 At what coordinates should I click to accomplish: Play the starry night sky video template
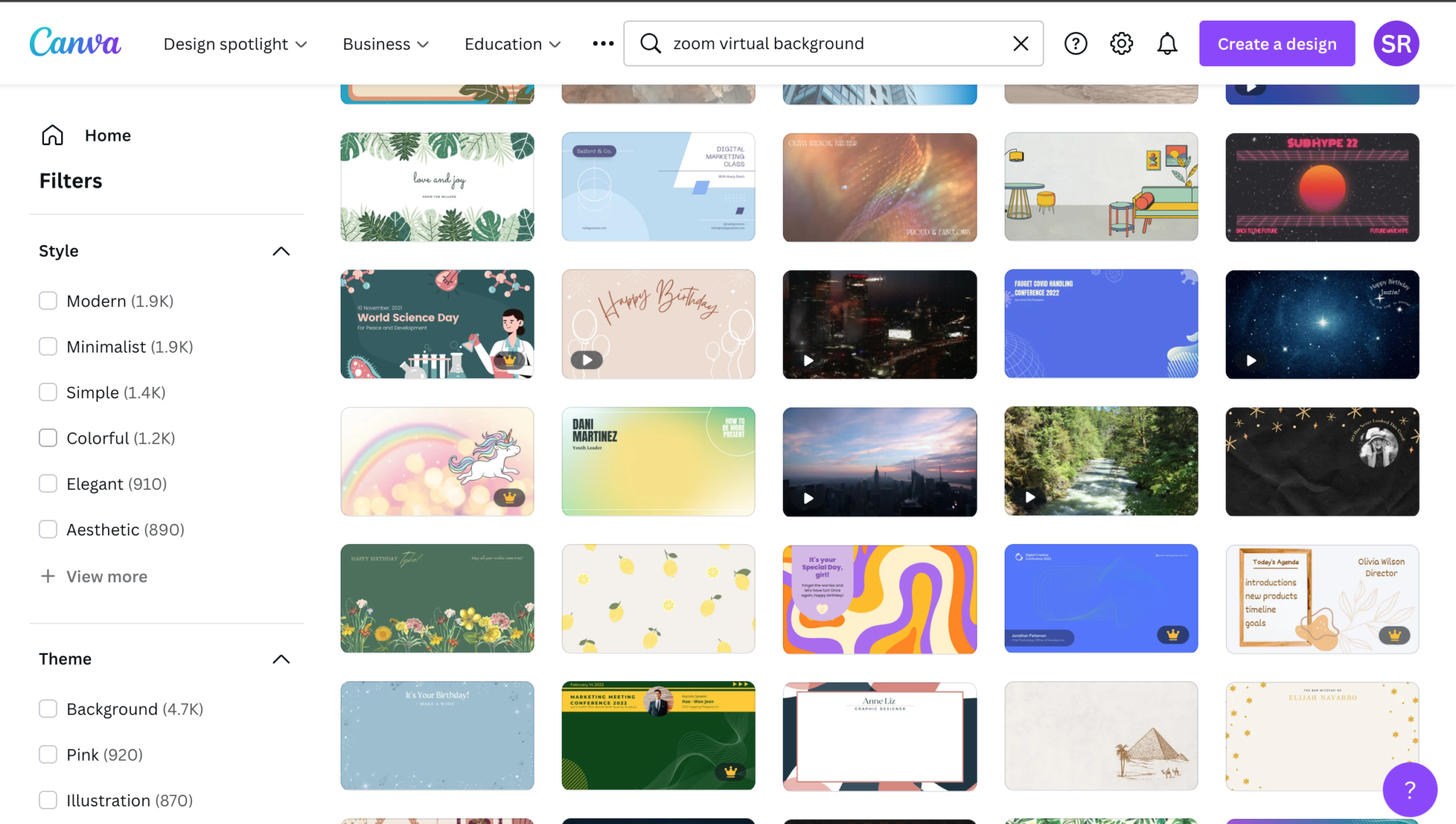(1251, 360)
